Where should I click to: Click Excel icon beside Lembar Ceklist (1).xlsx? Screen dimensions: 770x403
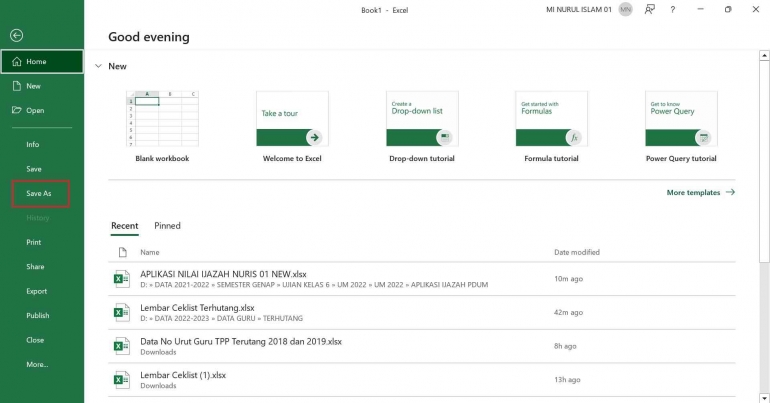pyautogui.click(x=122, y=380)
